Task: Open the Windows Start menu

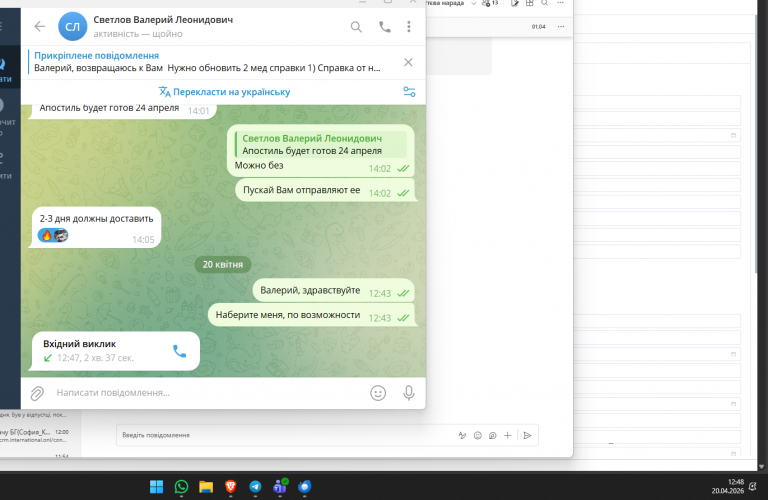Action: pyautogui.click(x=156, y=486)
